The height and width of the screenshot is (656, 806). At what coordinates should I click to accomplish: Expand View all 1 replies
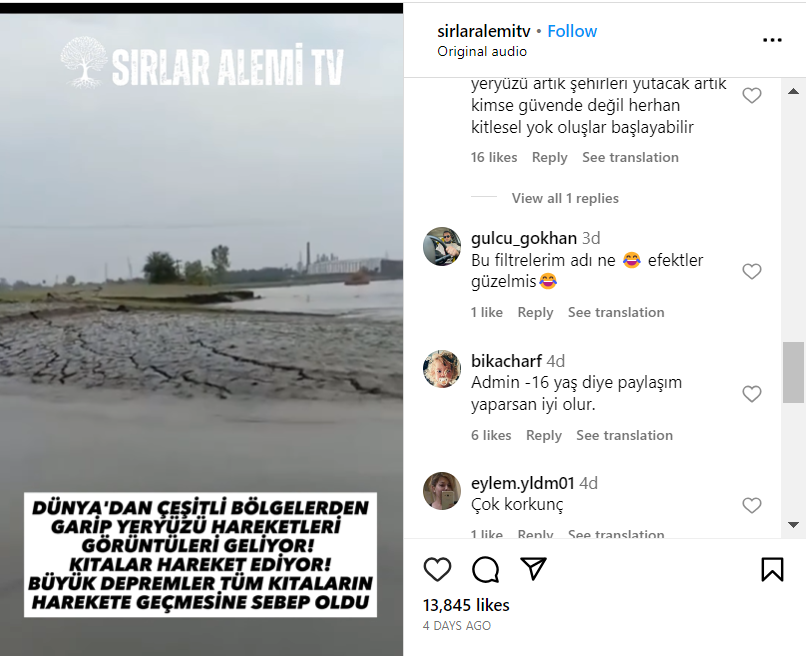[x=565, y=198]
